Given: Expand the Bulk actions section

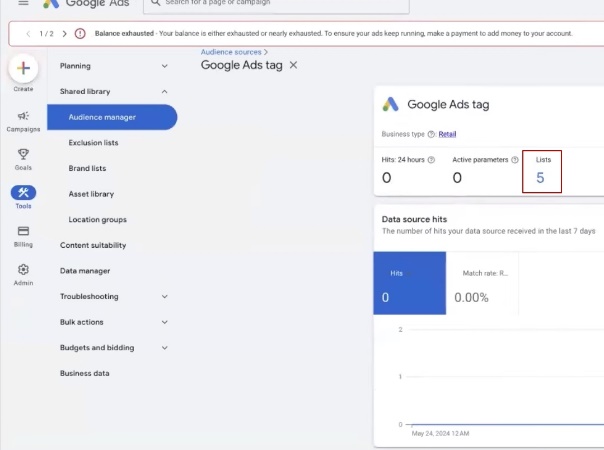Looking at the screenshot, I should (x=165, y=322).
